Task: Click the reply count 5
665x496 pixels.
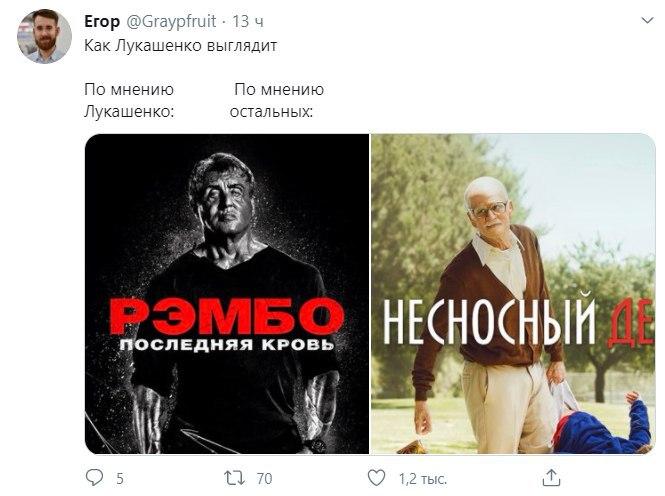Action: click(120, 479)
